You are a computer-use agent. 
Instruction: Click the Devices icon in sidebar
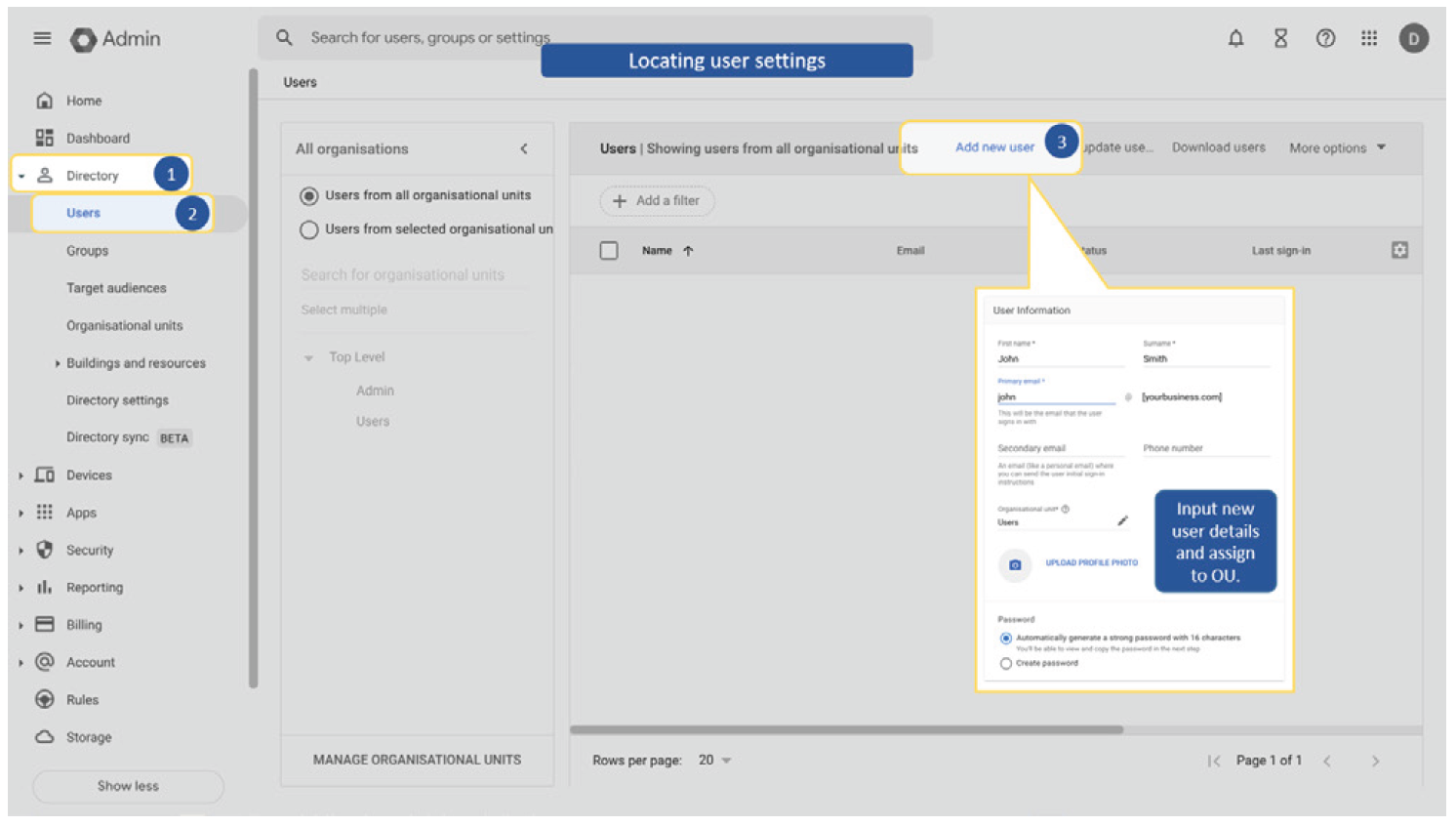tap(44, 475)
